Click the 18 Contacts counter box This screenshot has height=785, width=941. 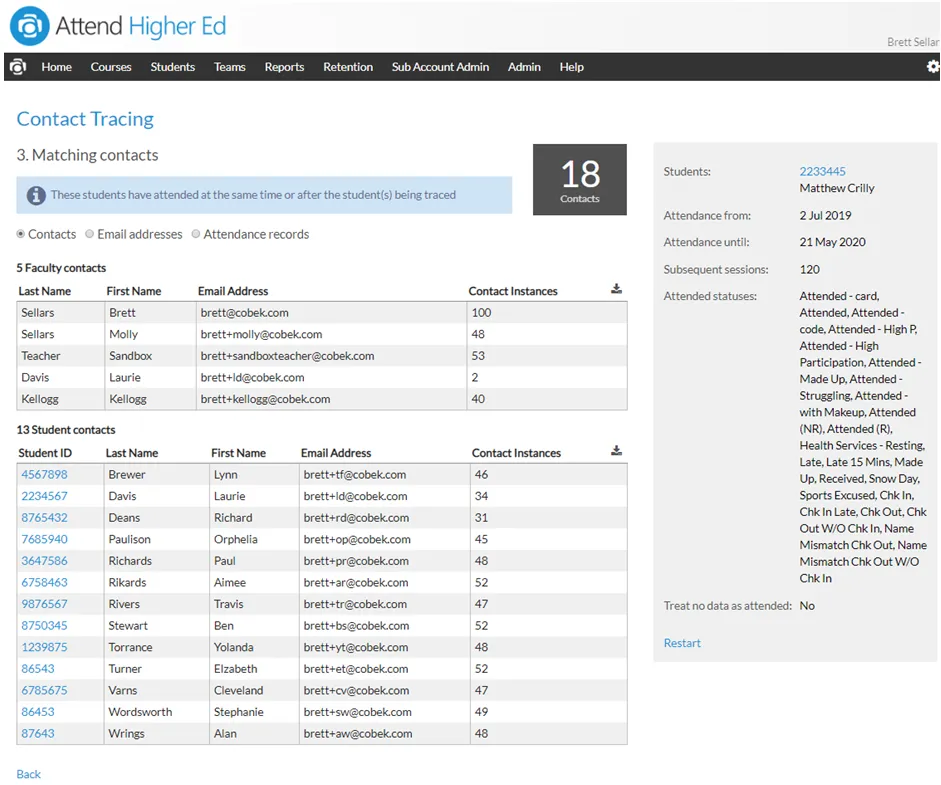580,179
